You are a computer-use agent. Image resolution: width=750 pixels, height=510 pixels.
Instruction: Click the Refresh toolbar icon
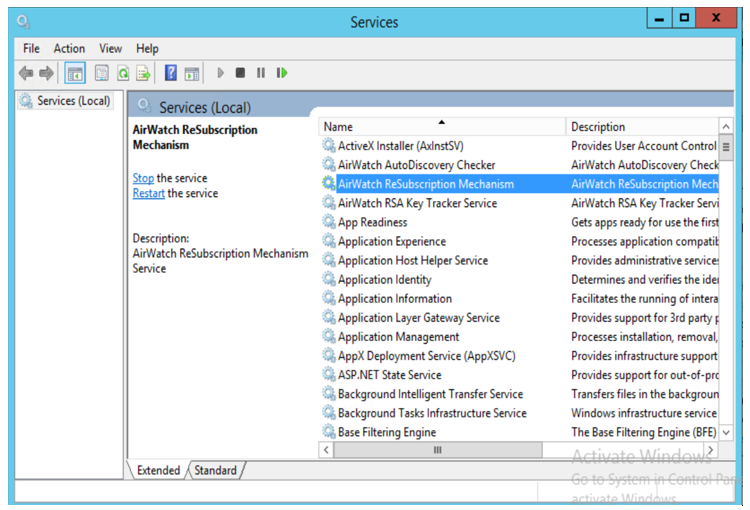coord(123,73)
